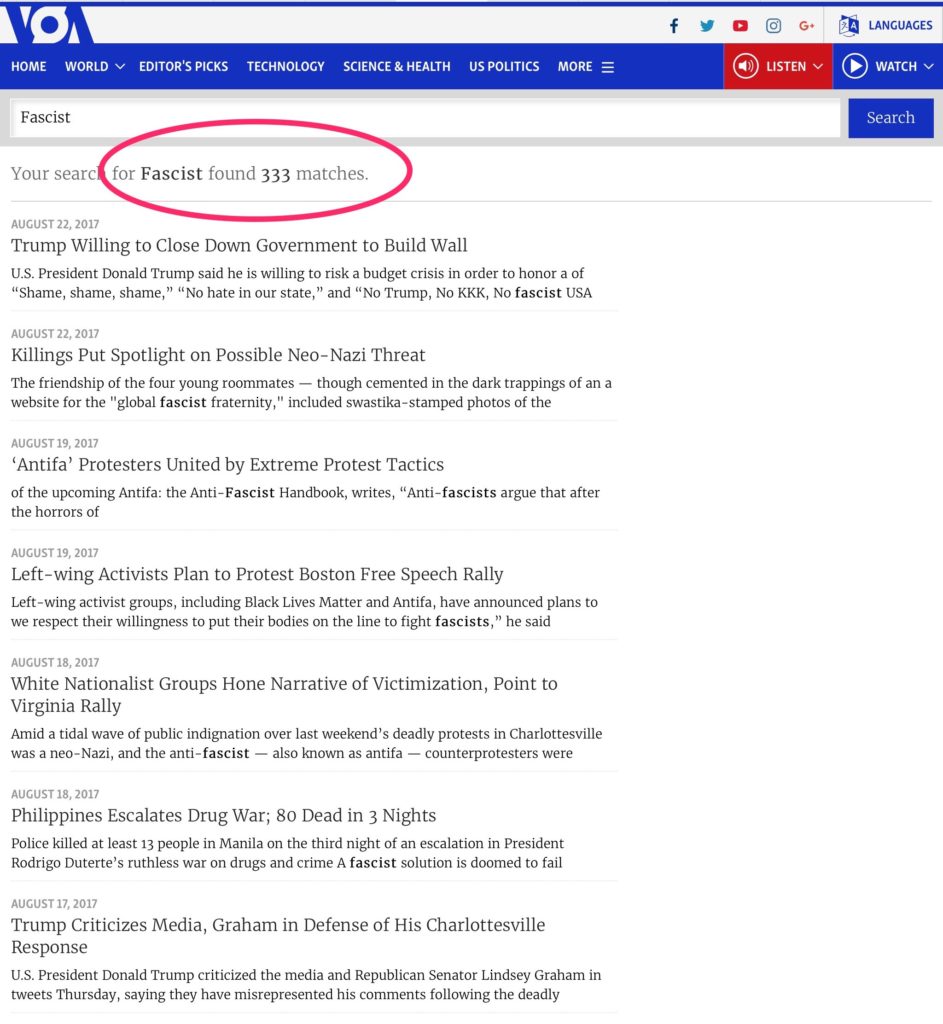Open 'Trump Willing to Close Down Government' article

[x=239, y=246]
